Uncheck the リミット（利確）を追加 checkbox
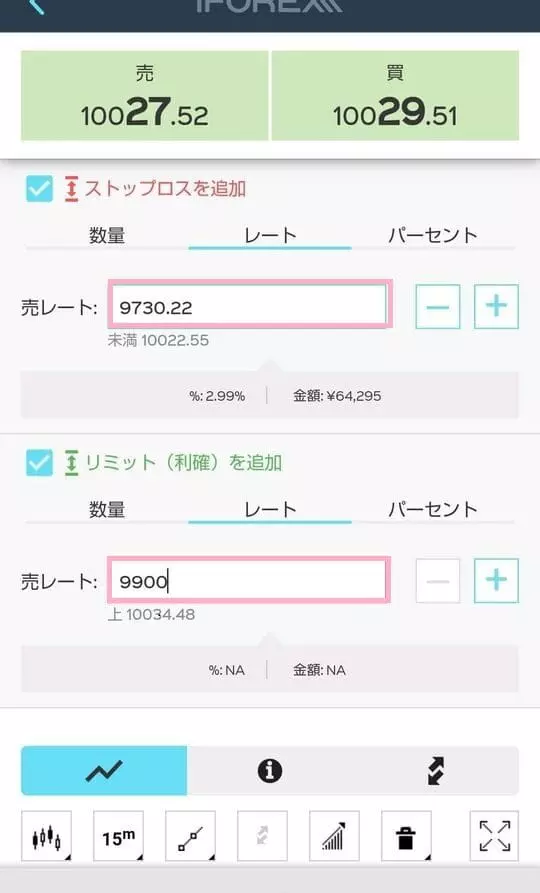The image size is (540, 893). (39, 462)
